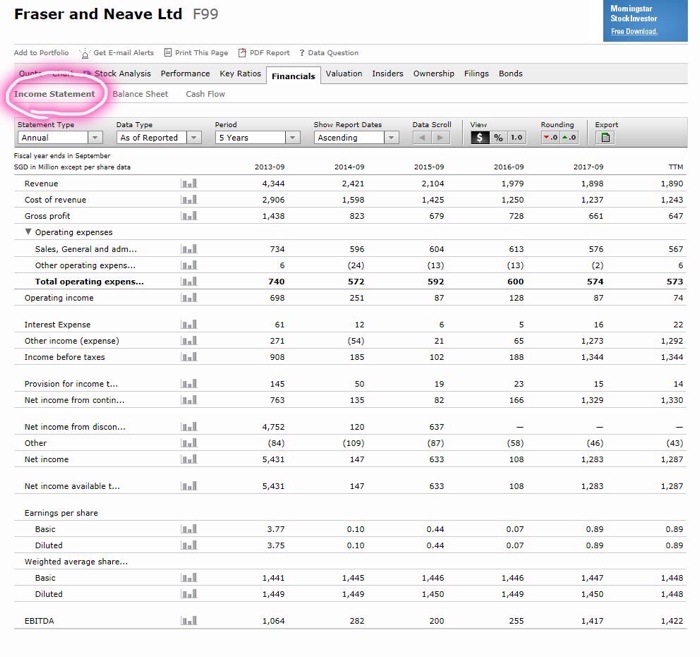The width and height of the screenshot is (700, 657).
Task: Click the Get E-mail Alerts bell link
Action: [x=117, y=53]
